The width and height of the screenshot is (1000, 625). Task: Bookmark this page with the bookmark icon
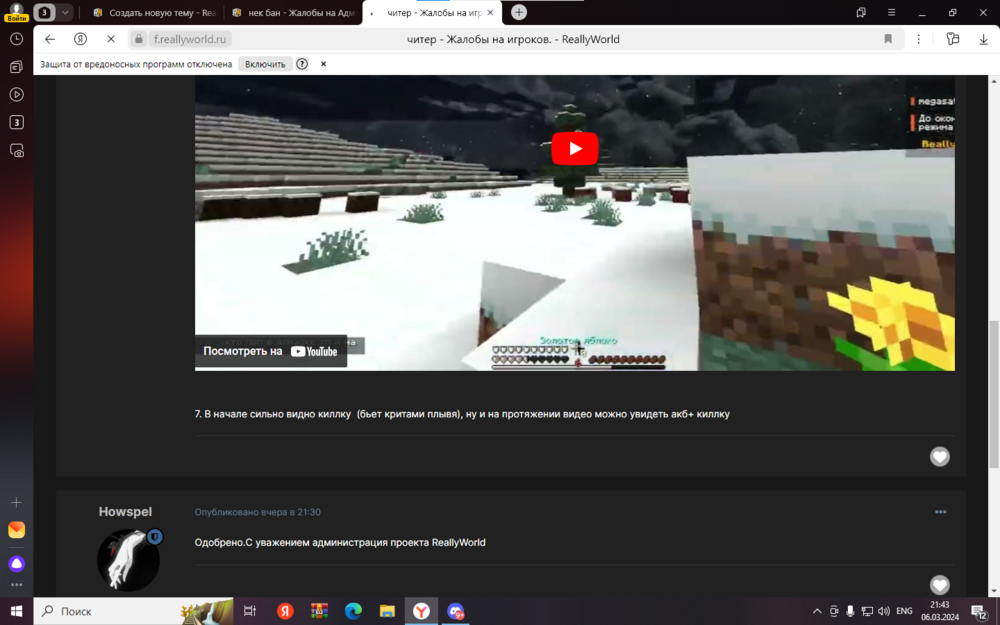coord(888,39)
